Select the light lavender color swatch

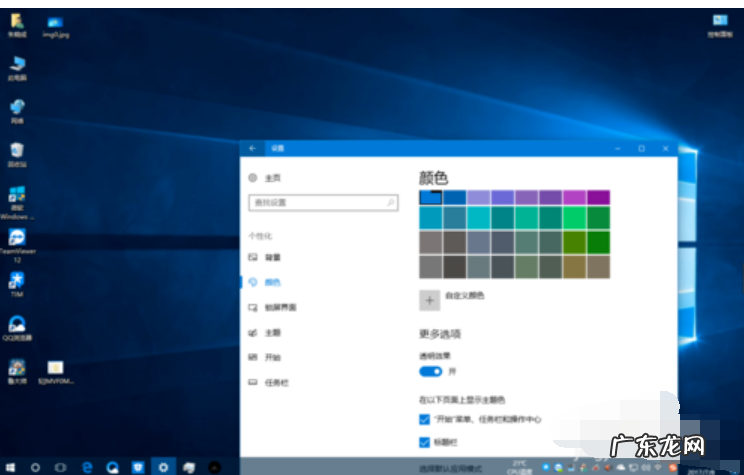(479, 197)
